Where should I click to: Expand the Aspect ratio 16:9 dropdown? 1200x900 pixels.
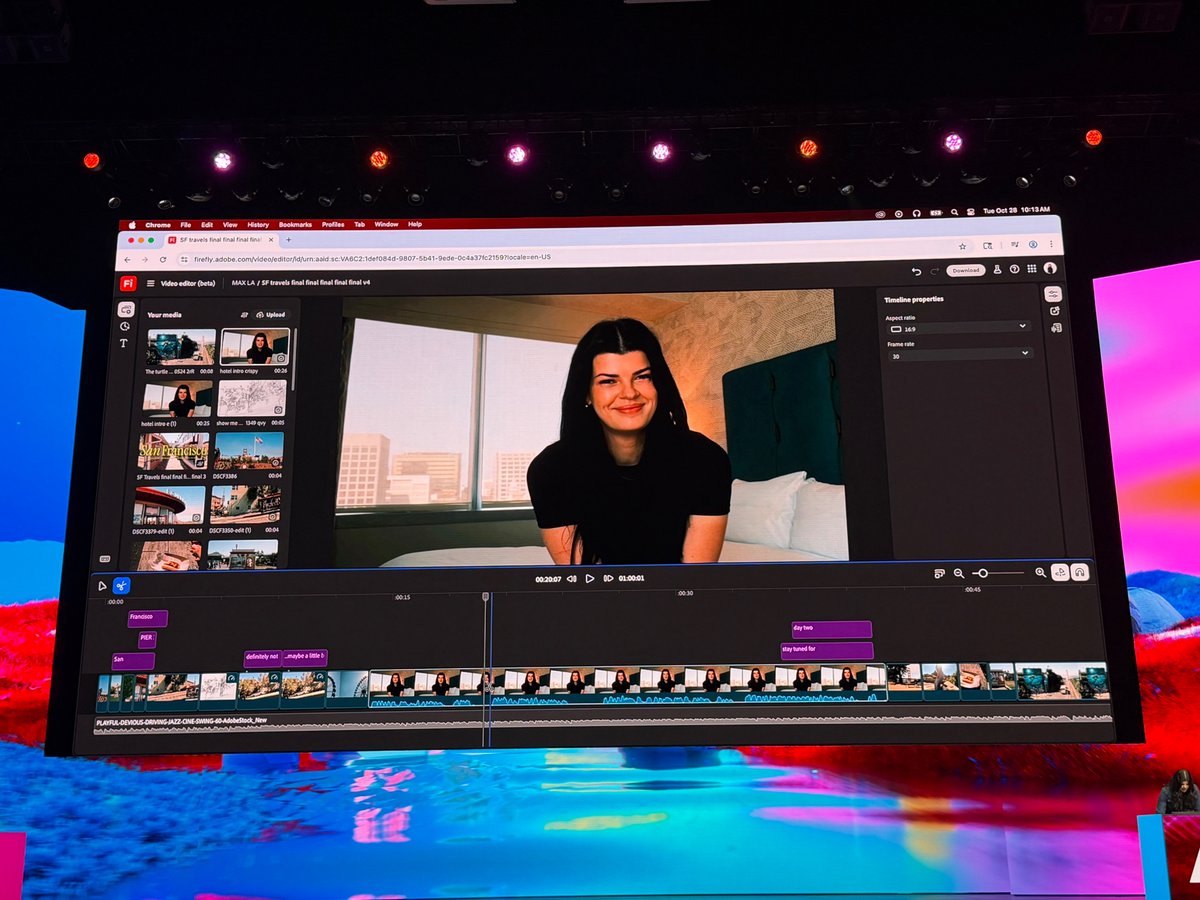tap(958, 327)
